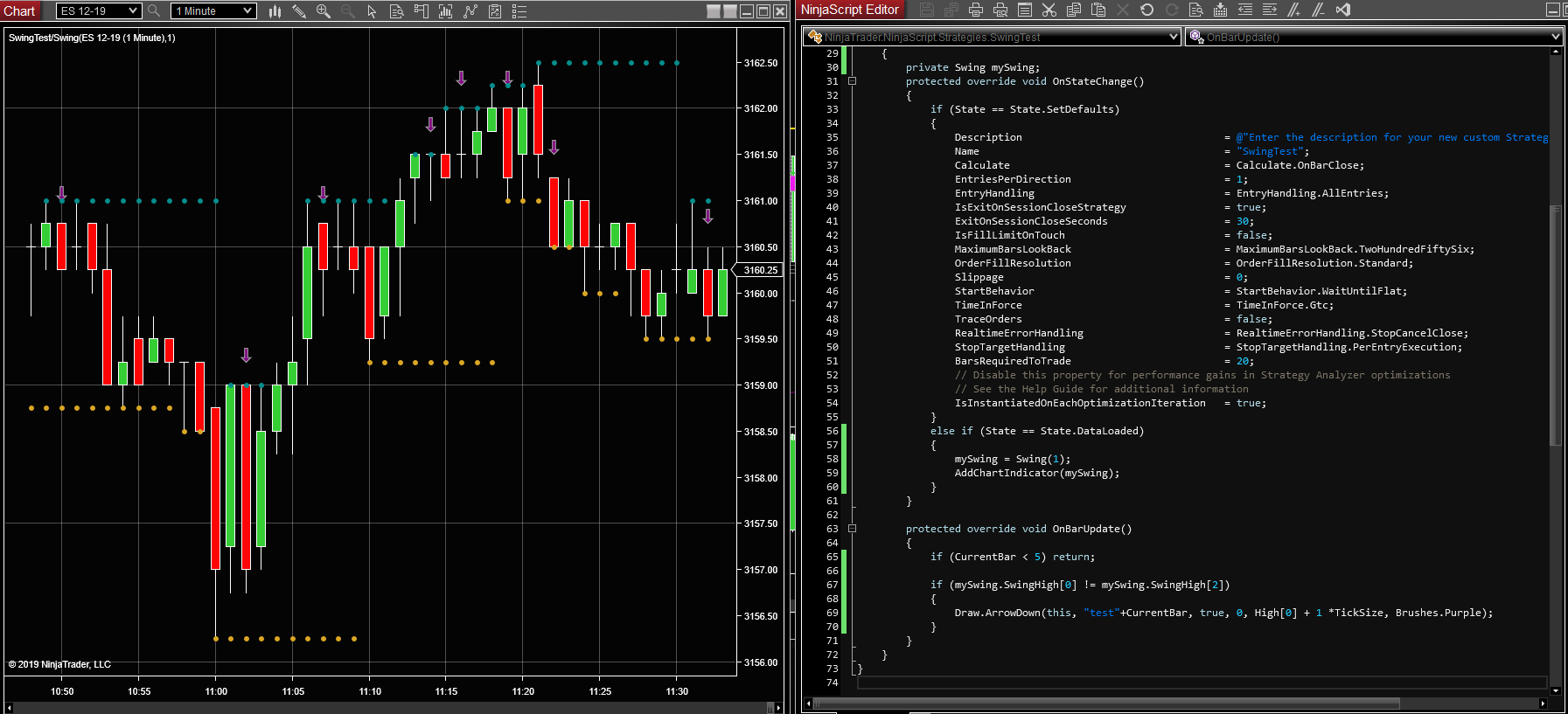Click the editor horizontal scrollbar right arrow
The width and height of the screenshot is (1568, 714).
coord(1543,703)
